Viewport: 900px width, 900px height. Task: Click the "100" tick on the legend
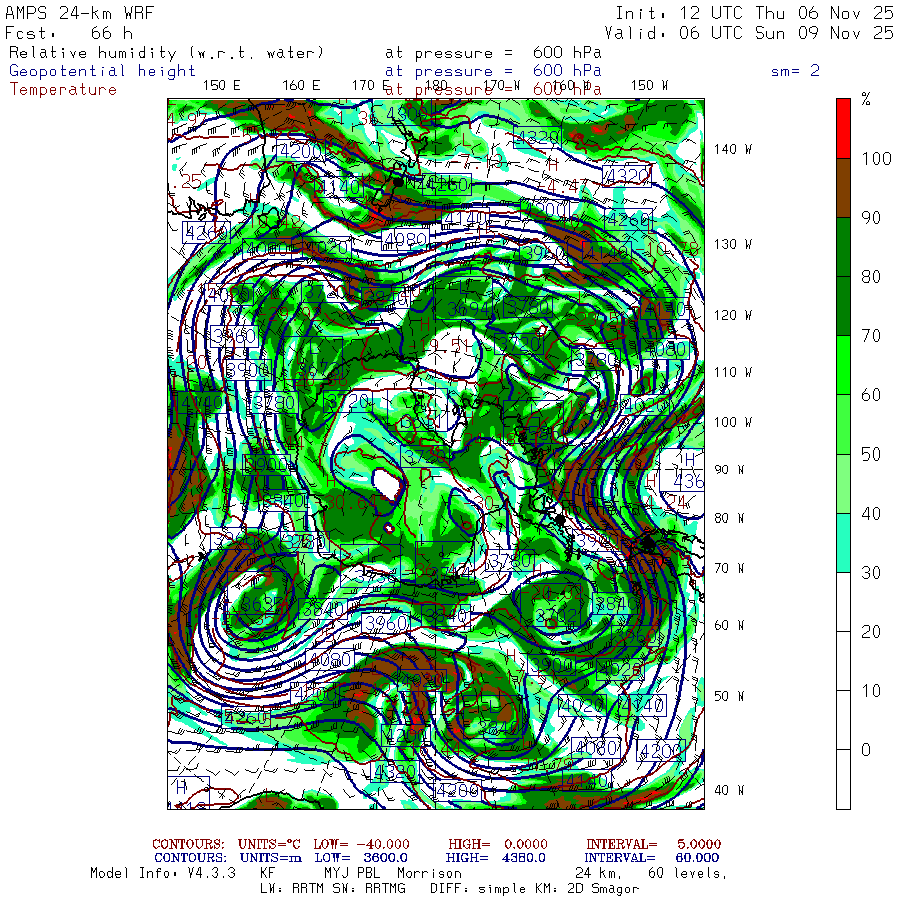pos(873,159)
